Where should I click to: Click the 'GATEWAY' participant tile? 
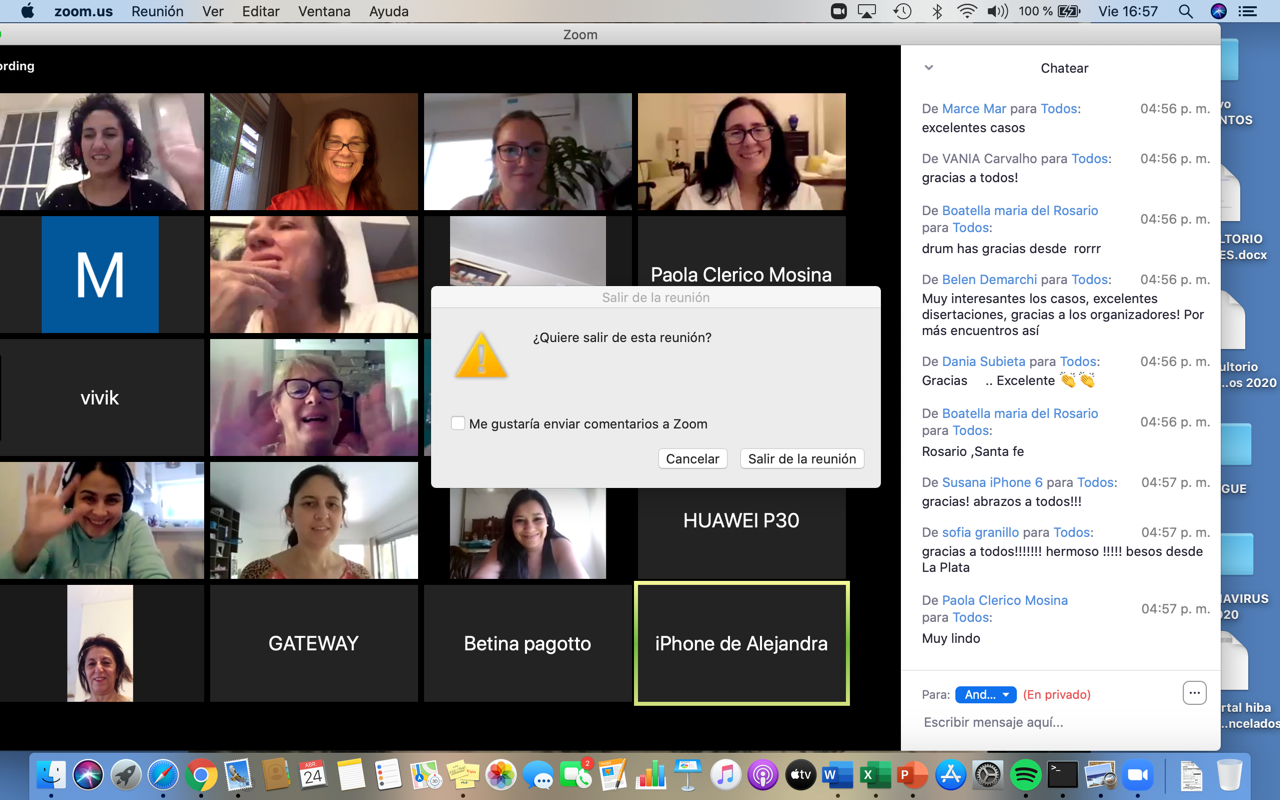point(313,643)
